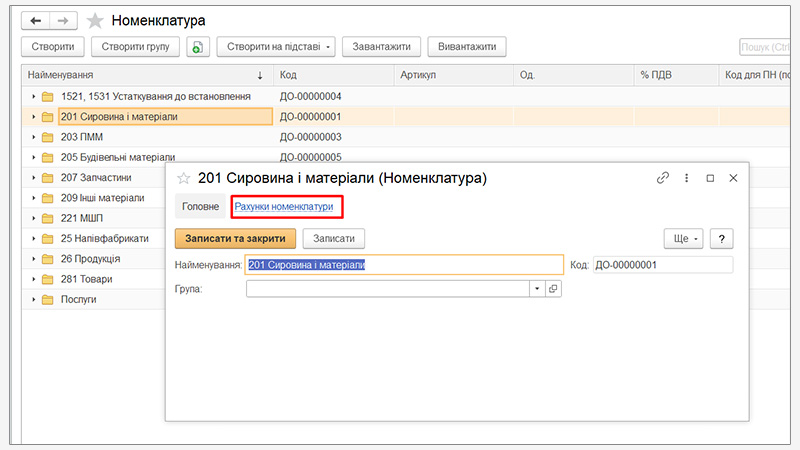Open the Рахунки номенклатури link
800x450 pixels.
284,206
